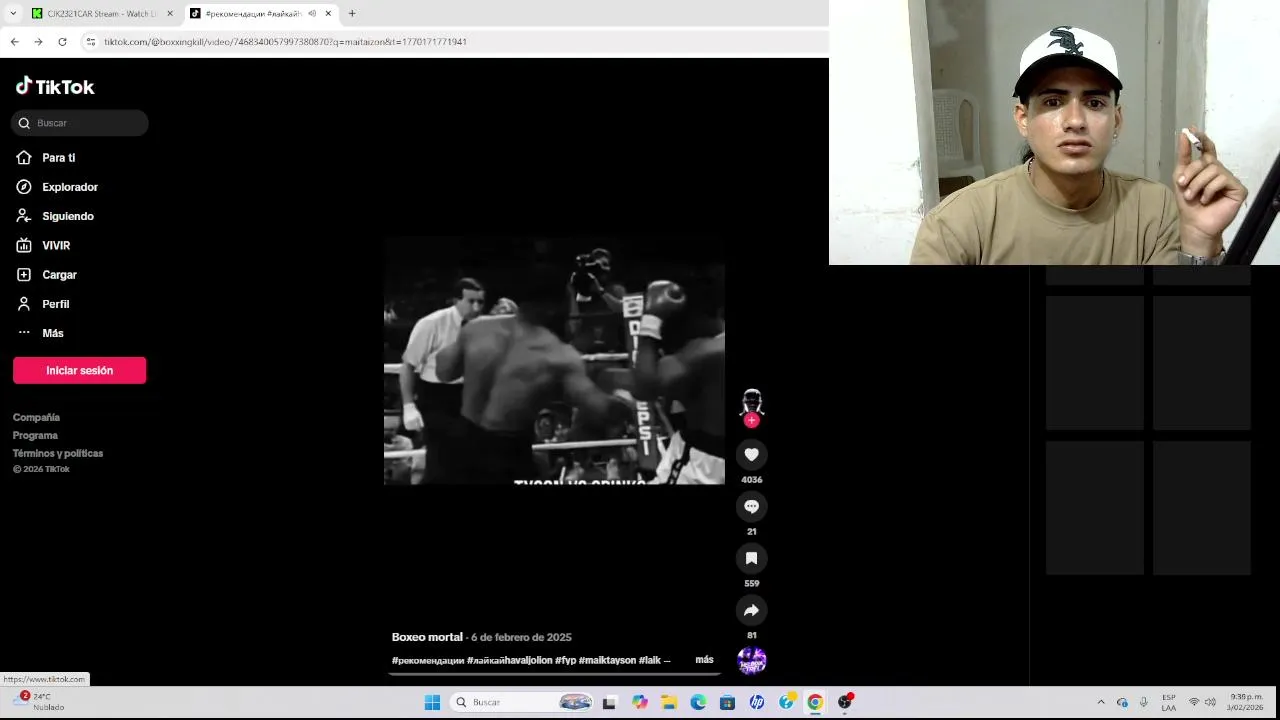Open the HP app from the taskbar
Viewport: 1280px width, 720px height.
pyautogui.click(x=757, y=702)
